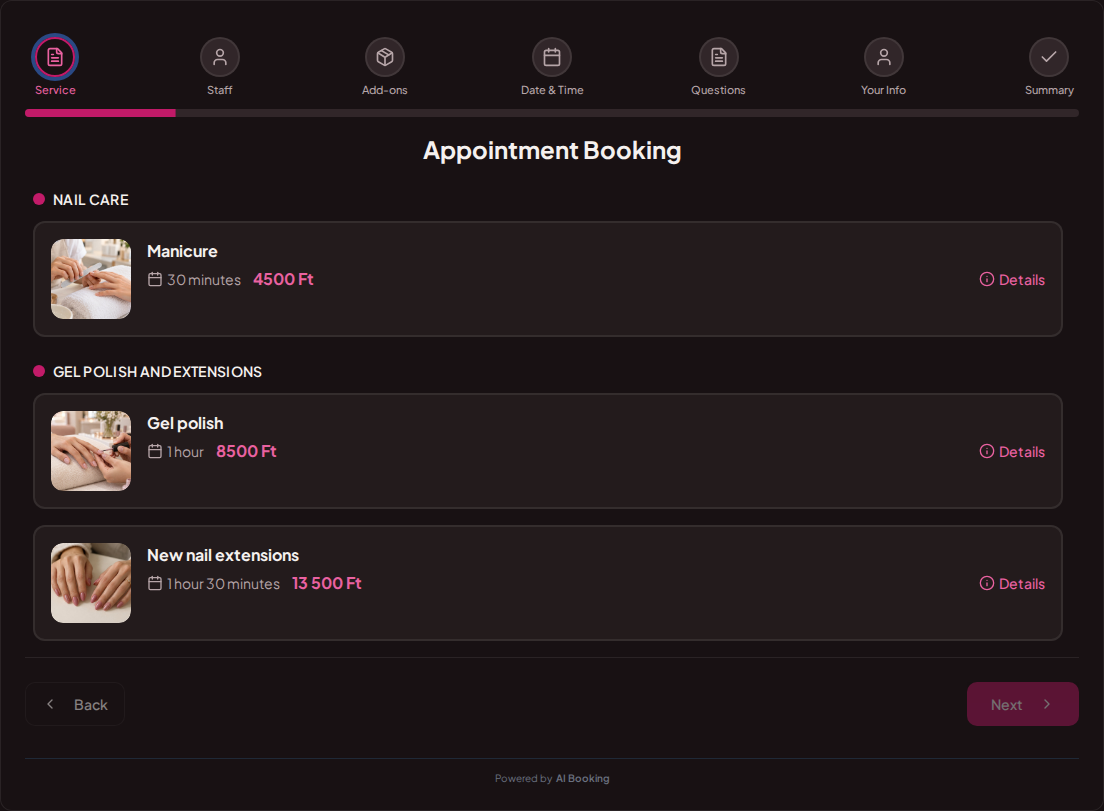Click the 8500 Ft price

(x=246, y=451)
